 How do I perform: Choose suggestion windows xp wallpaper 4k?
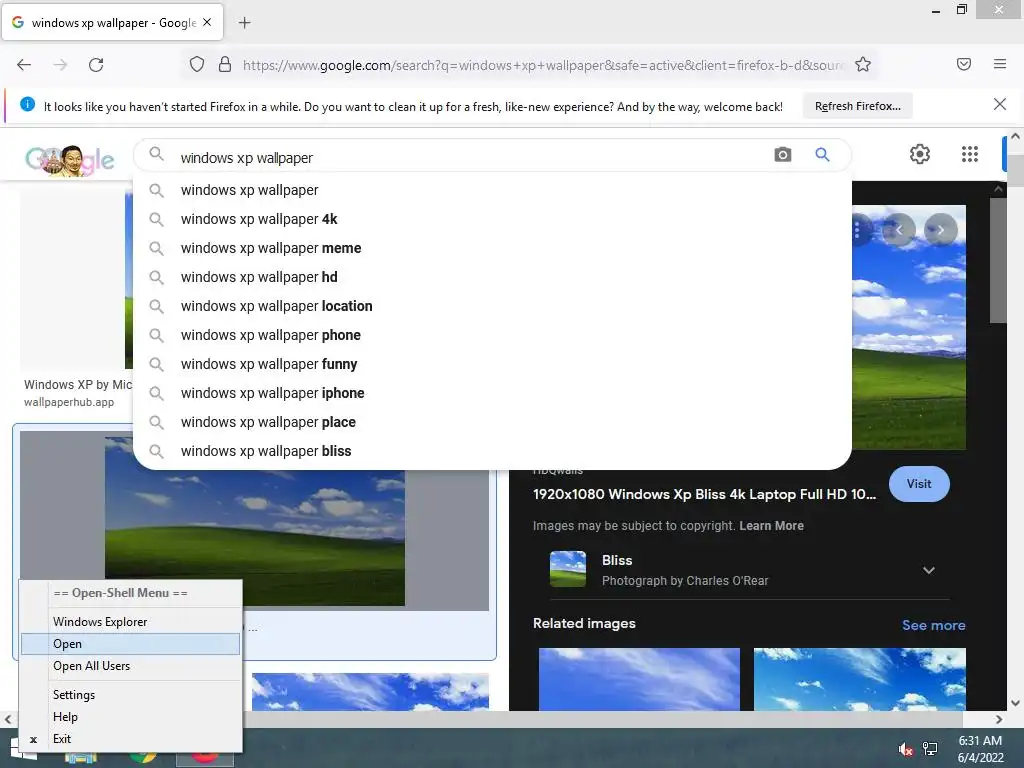pos(491,219)
